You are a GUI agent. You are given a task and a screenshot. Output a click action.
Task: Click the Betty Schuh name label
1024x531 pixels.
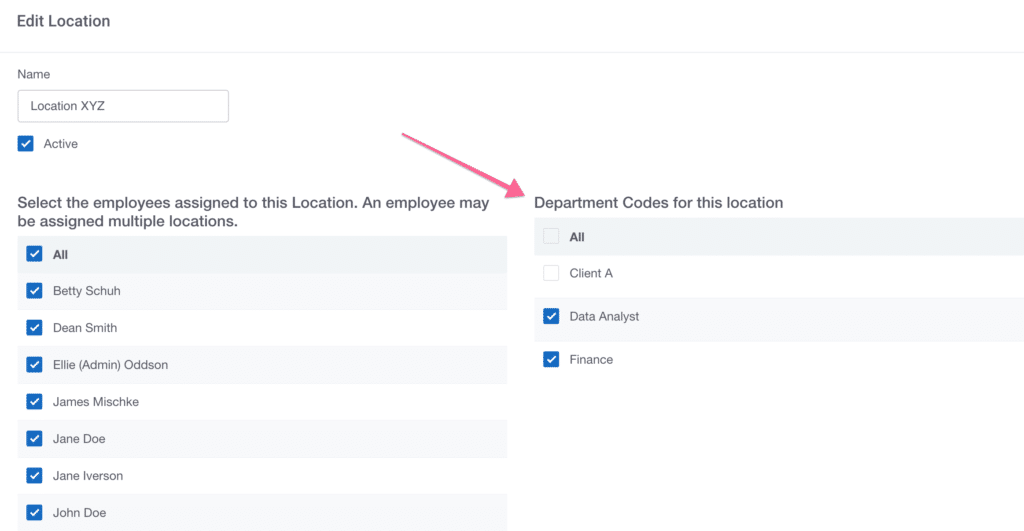click(87, 291)
